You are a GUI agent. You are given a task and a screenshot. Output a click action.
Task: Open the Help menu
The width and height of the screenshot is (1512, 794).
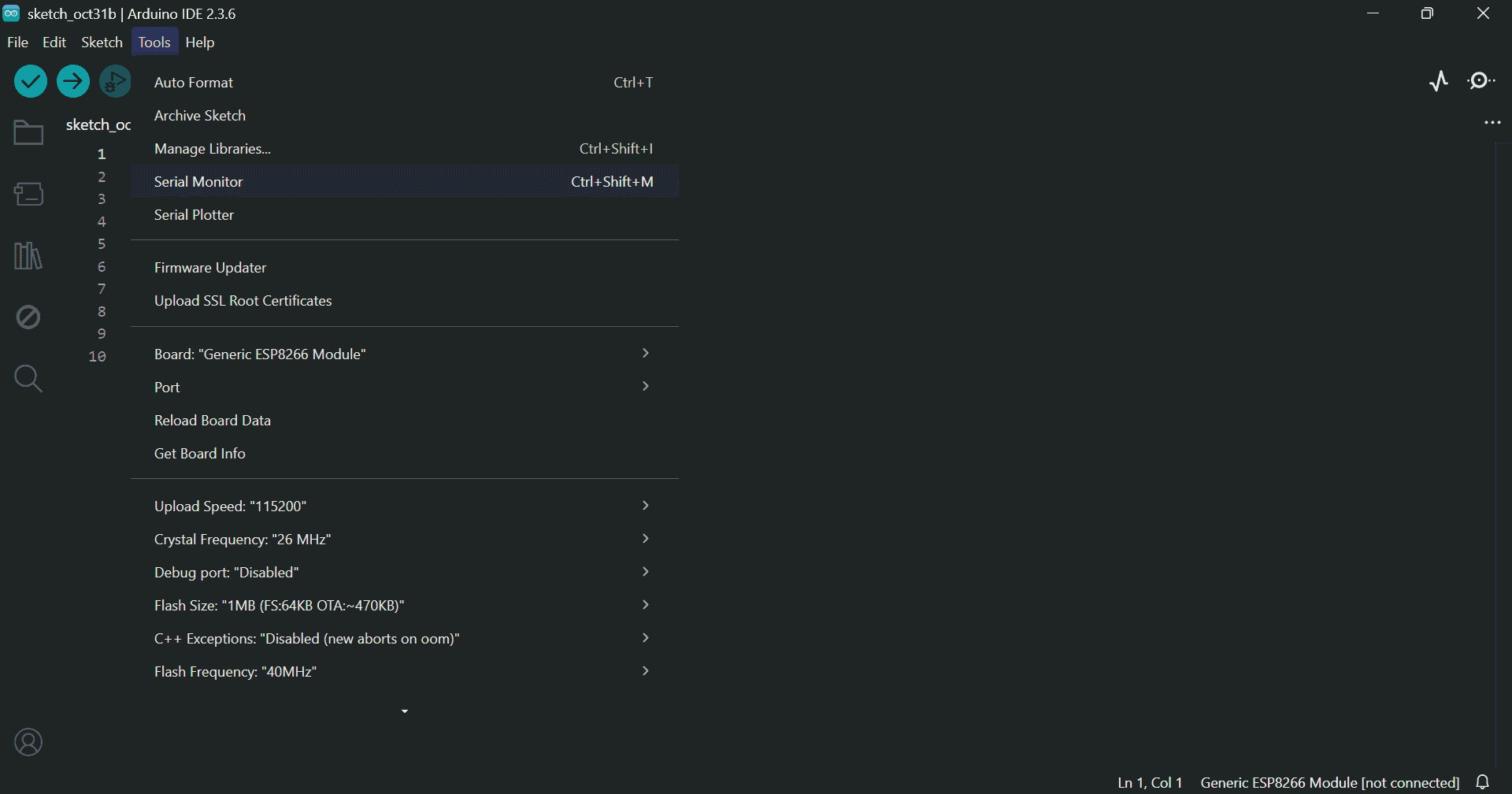tap(199, 42)
